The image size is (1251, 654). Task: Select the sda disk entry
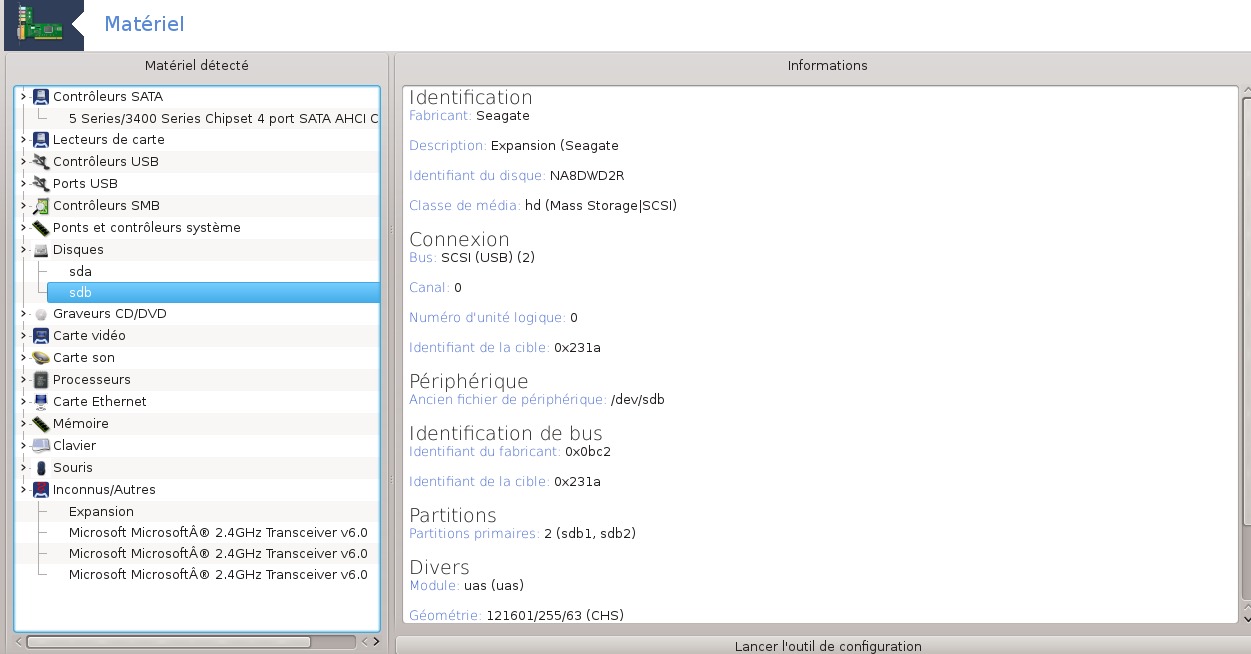point(80,272)
